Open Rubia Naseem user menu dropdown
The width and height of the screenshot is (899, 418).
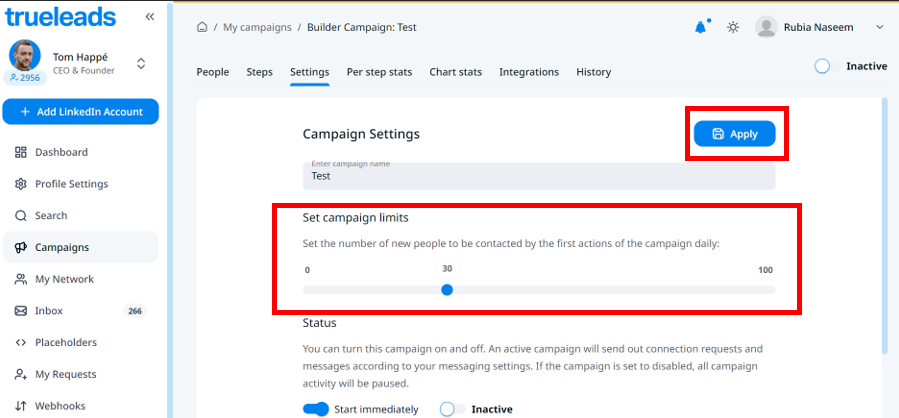pyautogui.click(x=879, y=27)
